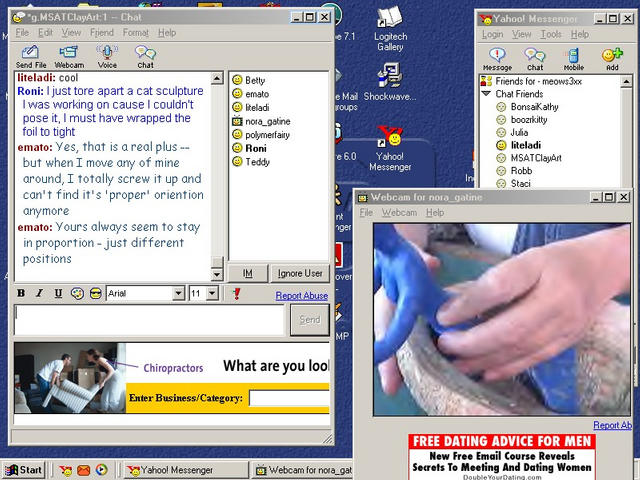Click the IM button
Screen dimensions: 640x480
coord(248,273)
